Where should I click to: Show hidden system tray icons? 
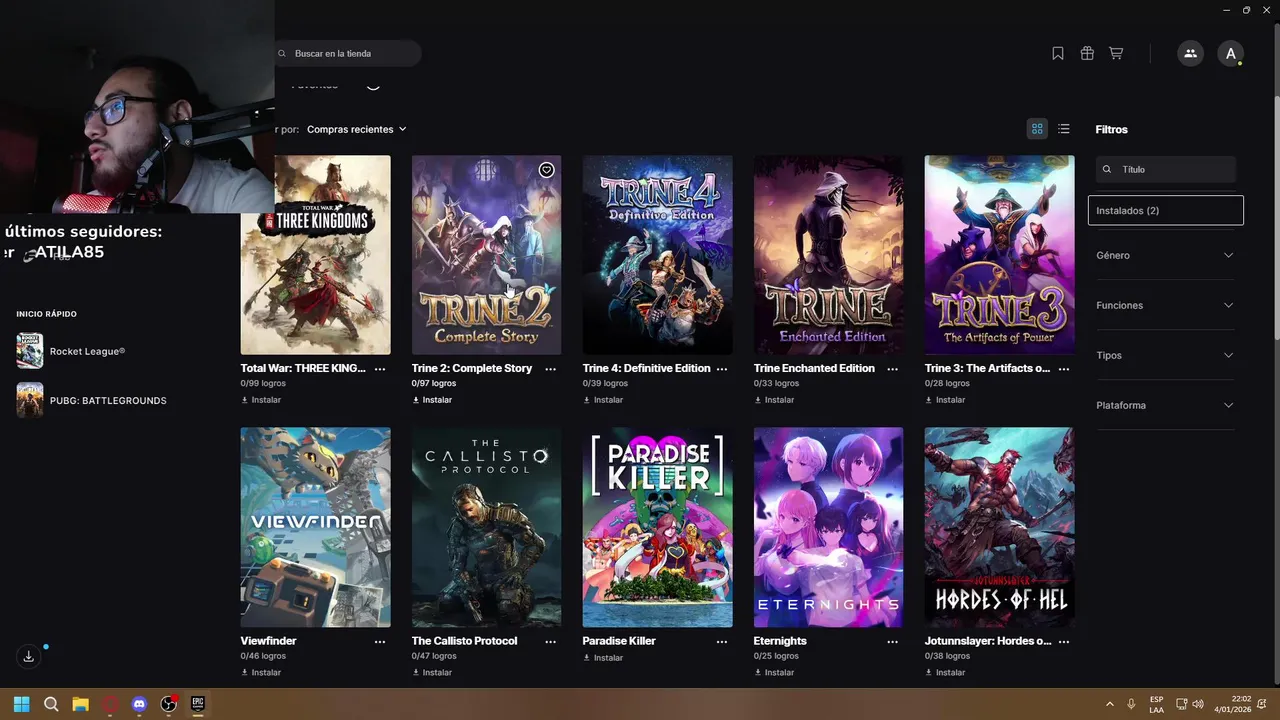(1109, 704)
